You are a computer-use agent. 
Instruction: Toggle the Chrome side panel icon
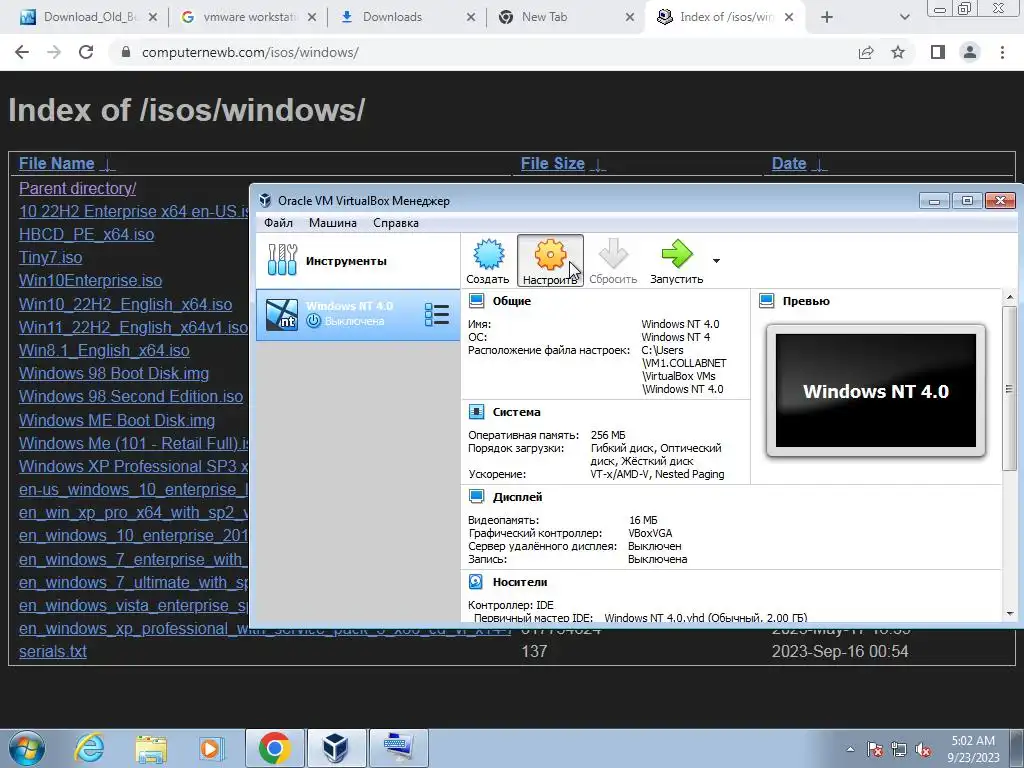[x=938, y=52]
